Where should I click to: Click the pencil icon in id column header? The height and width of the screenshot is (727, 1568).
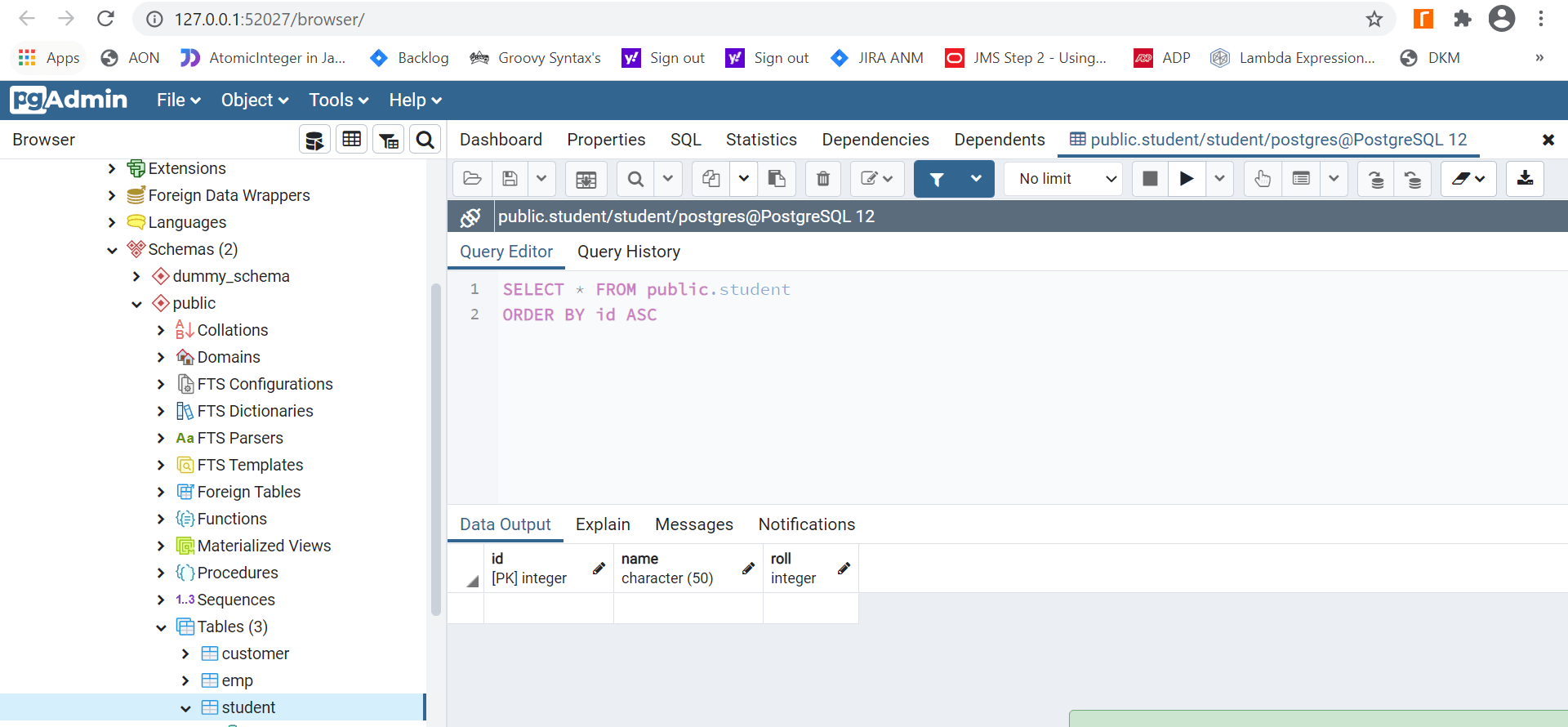(x=599, y=569)
